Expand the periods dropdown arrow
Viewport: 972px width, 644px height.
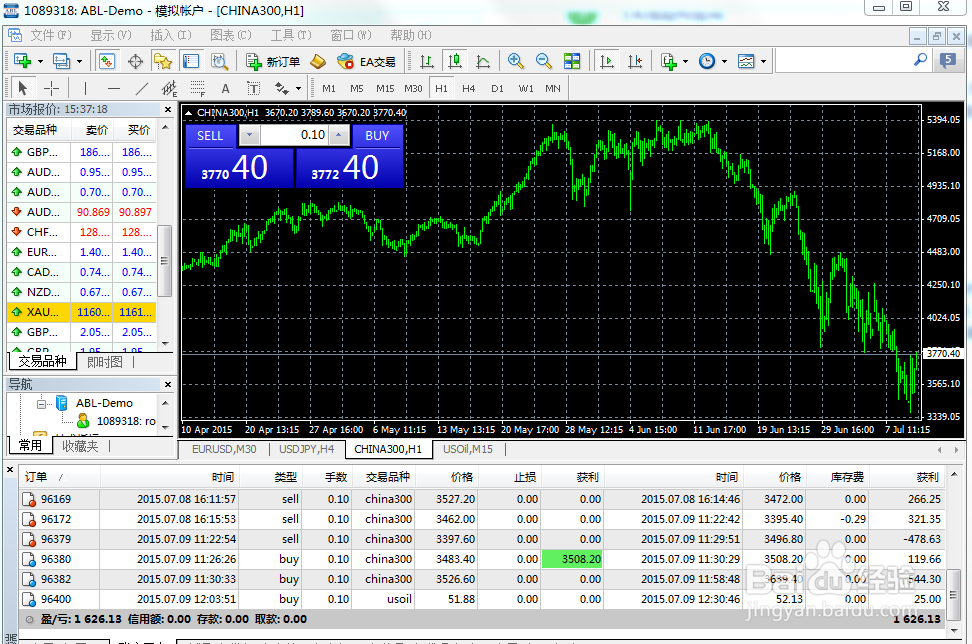pos(724,61)
